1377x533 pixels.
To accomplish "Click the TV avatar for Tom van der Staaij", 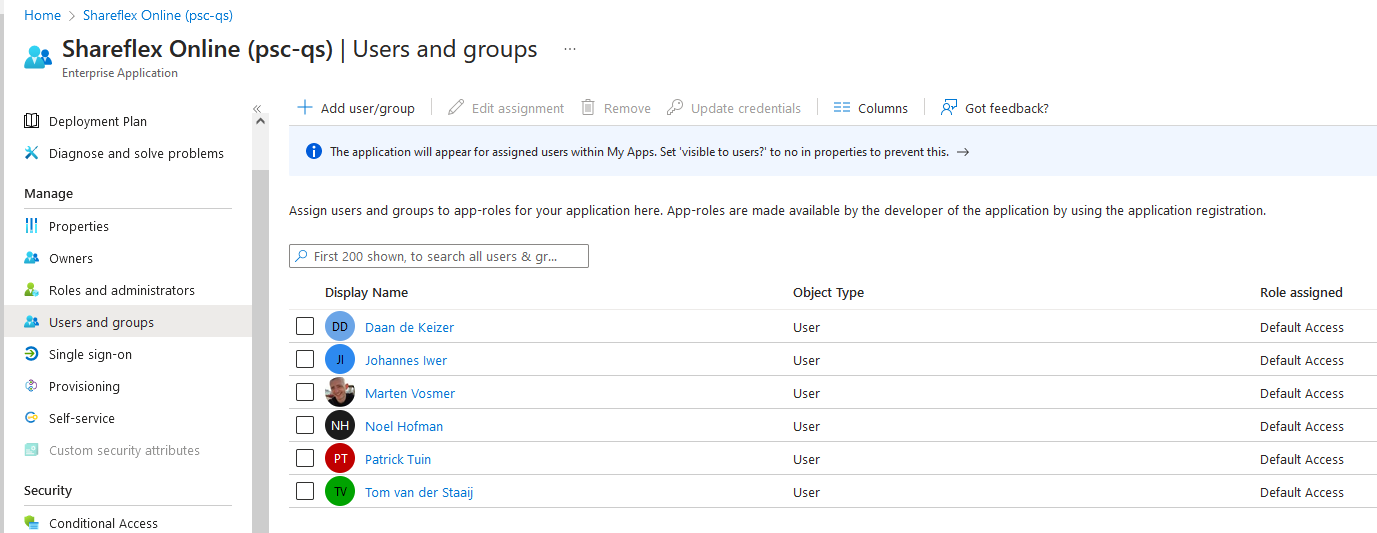I will (340, 492).
